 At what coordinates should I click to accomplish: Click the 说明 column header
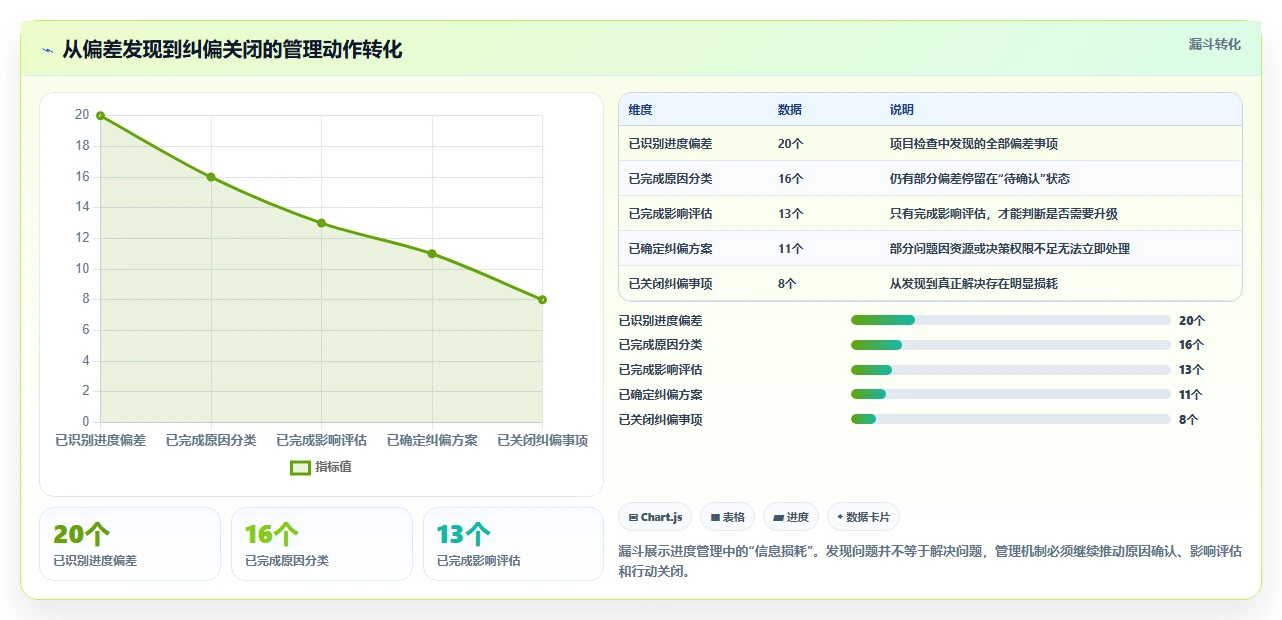[x=902, y=110]
